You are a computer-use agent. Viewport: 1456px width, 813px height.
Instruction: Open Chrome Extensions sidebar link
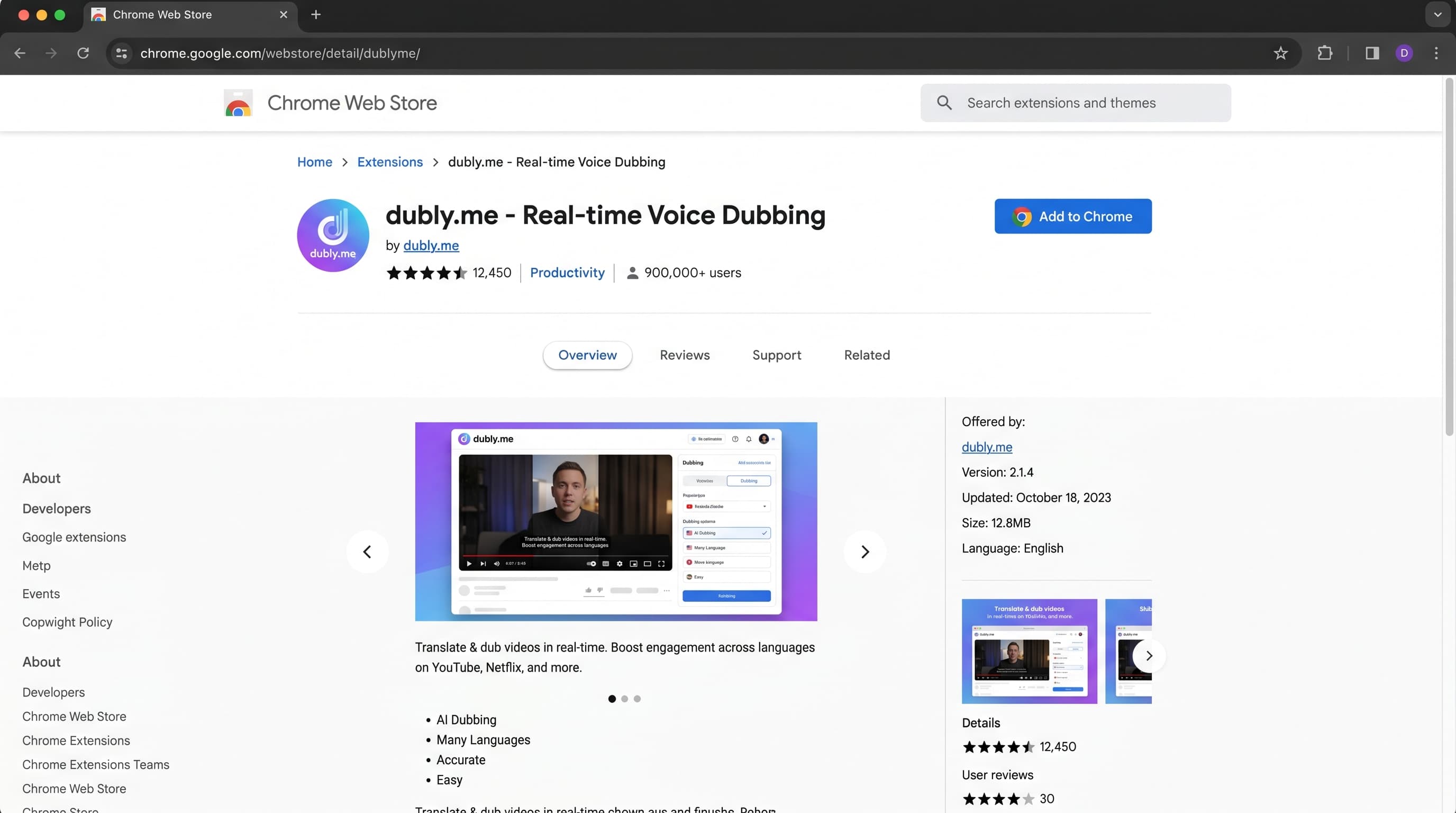(76, 740)
